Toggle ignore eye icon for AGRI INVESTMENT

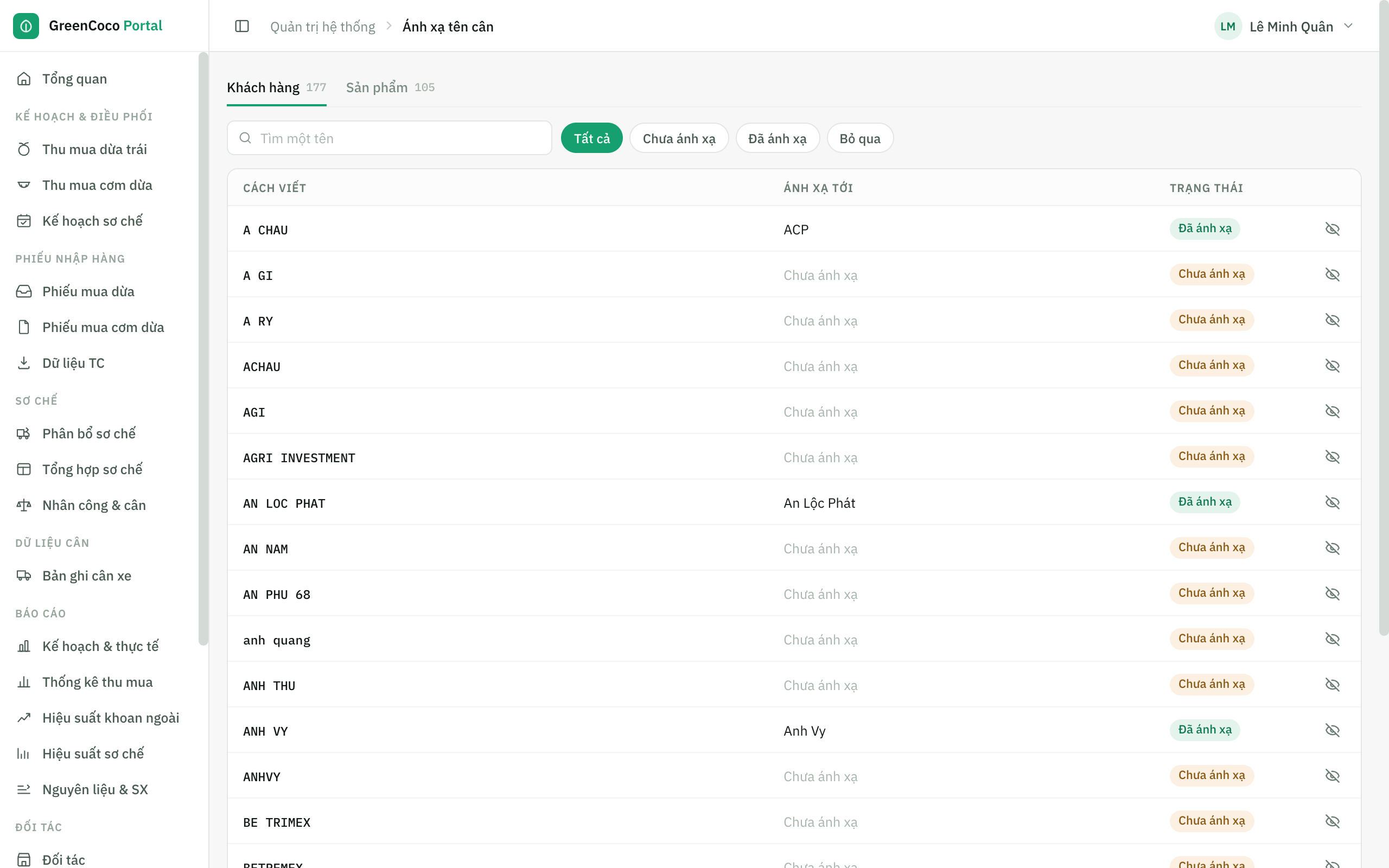click(1332, 457)
